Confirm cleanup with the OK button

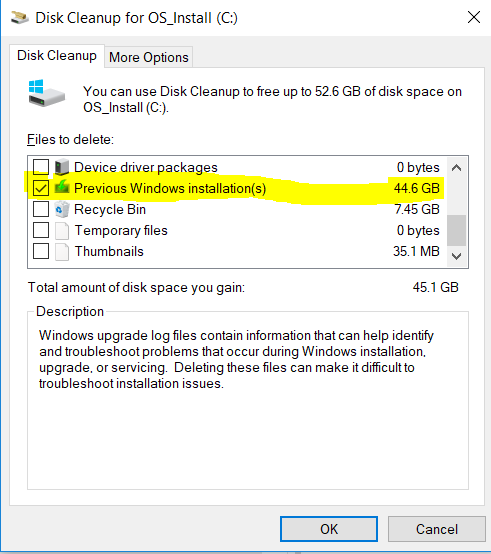click(329, 529)
